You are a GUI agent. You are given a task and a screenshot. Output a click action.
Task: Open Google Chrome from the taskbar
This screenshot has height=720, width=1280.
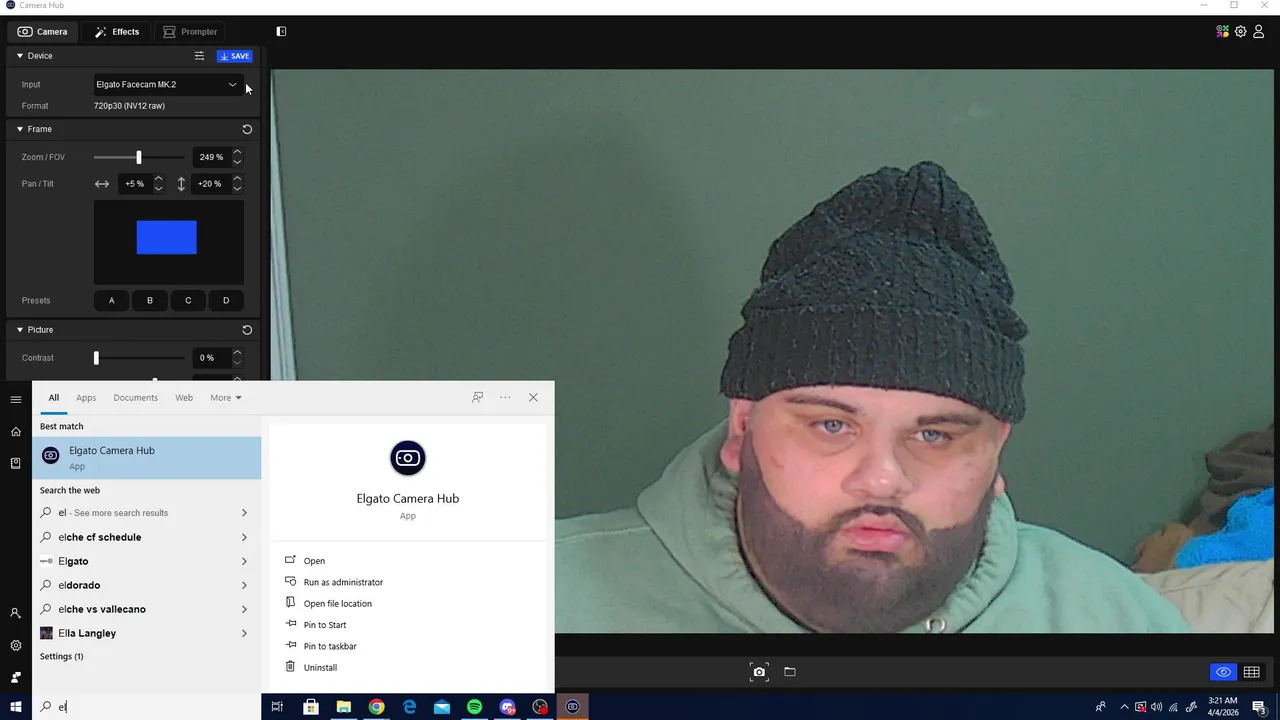pyautogui.click(x=376, y=707)
